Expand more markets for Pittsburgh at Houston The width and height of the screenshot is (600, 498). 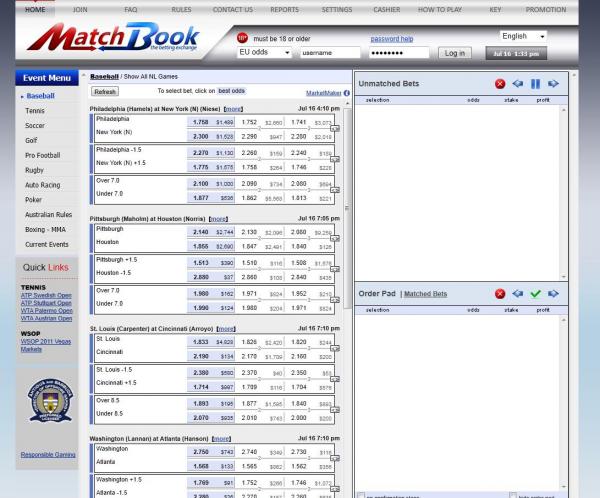[218, 219]
